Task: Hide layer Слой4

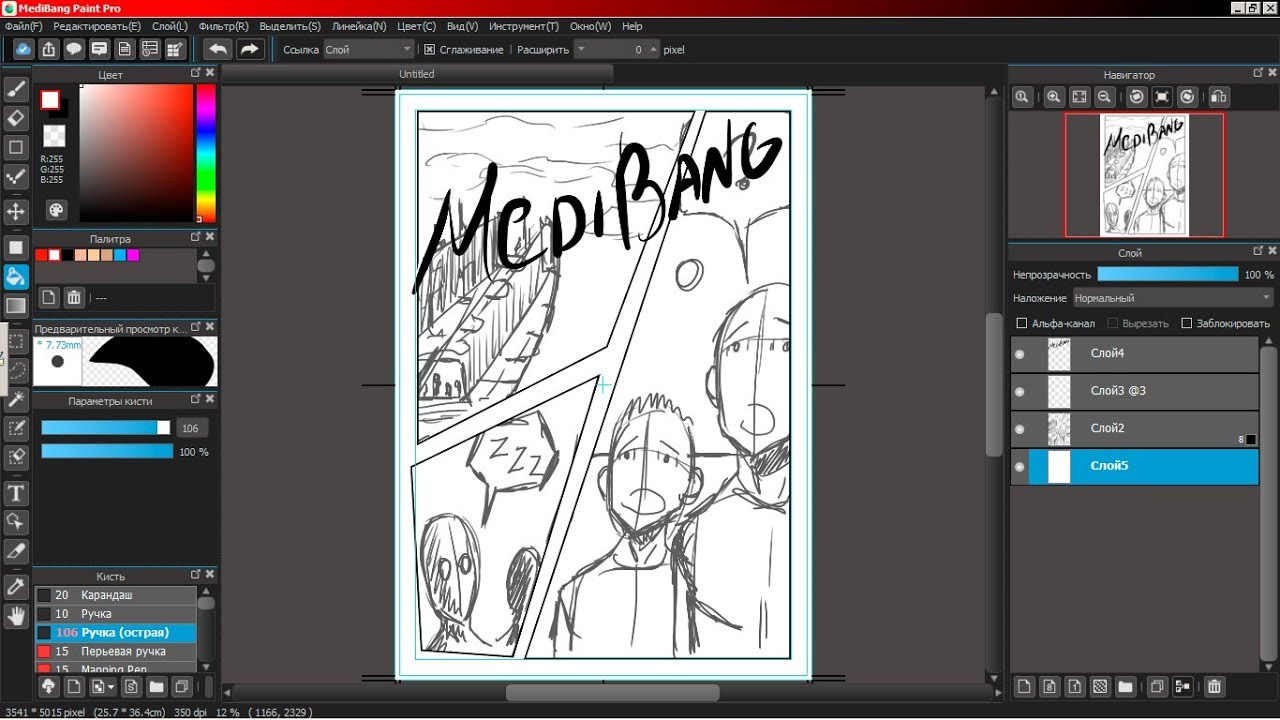Action: coord(1020,354)
